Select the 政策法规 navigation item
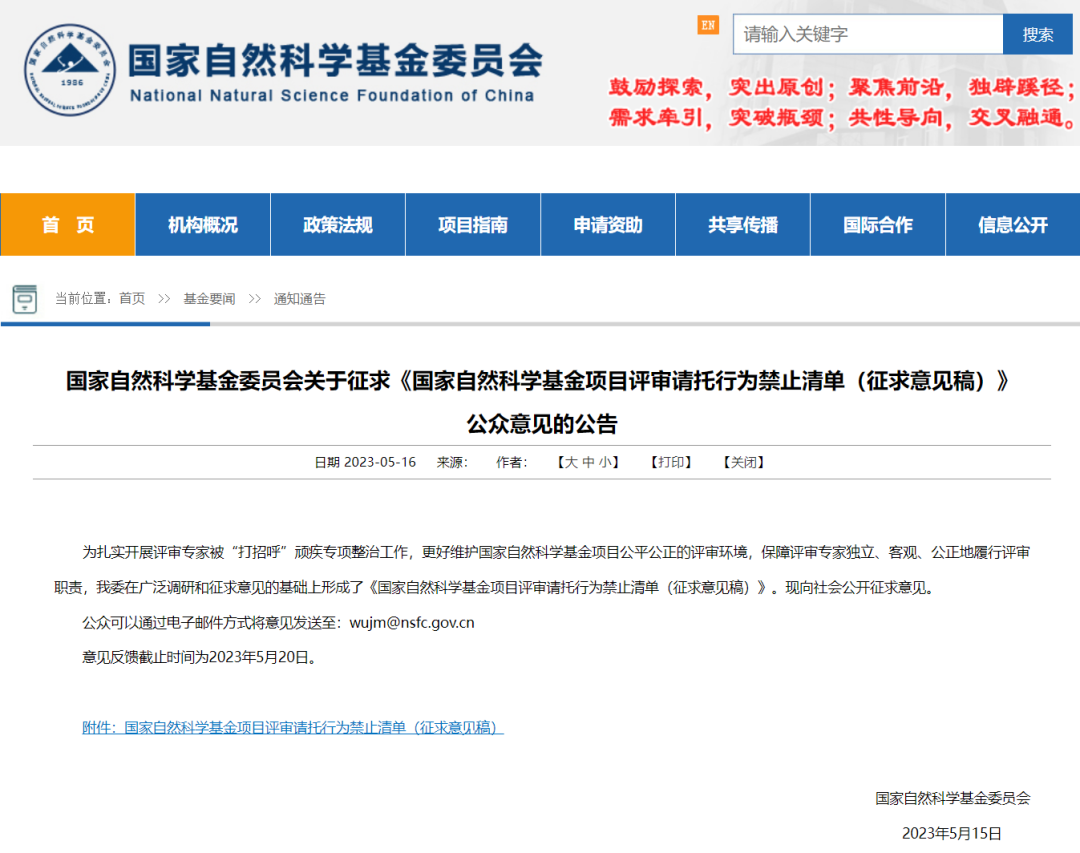This screenshot has width=1080, height=853. click(x=338, y=225)
